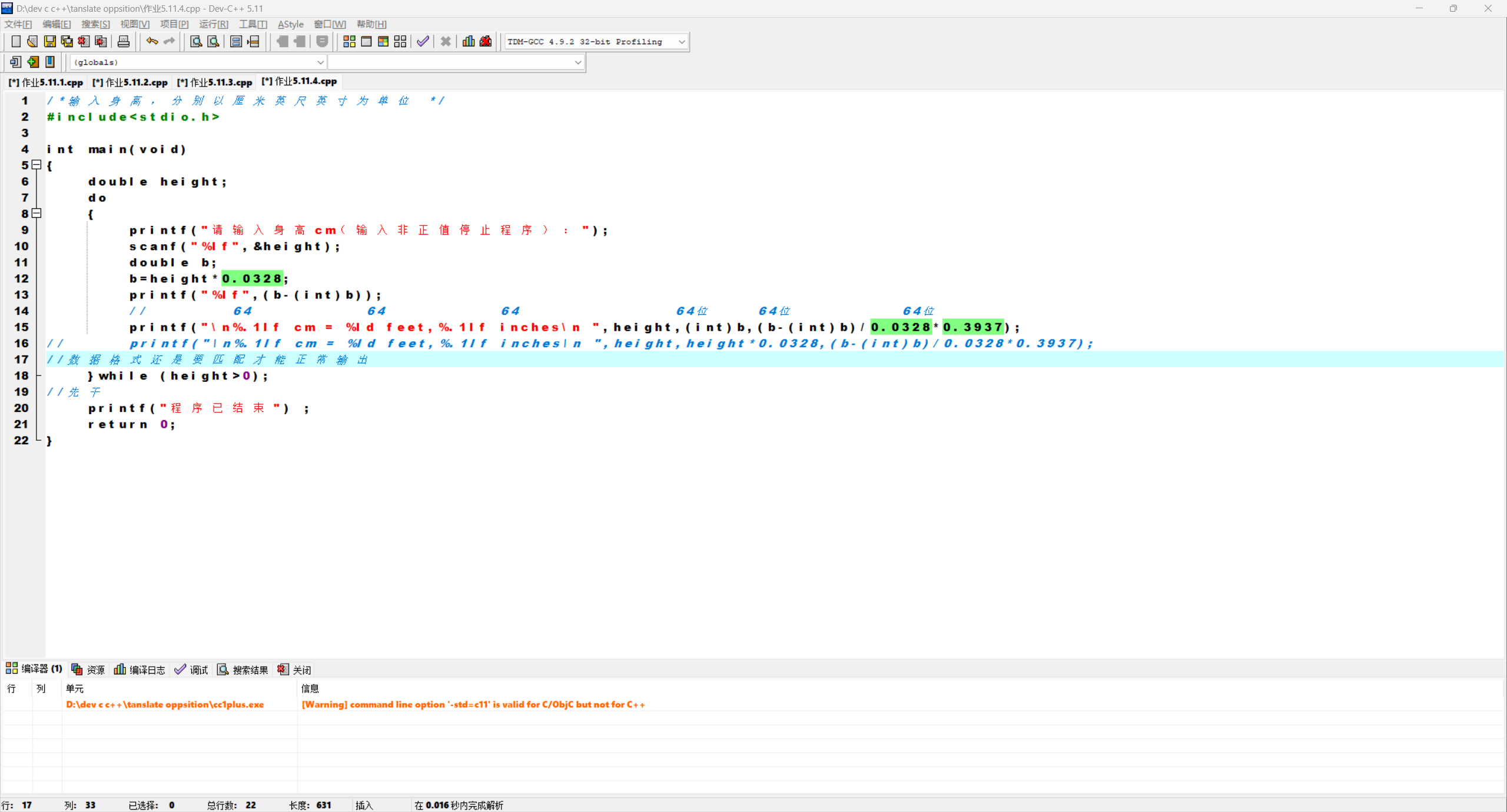Click the Debug checkmark icon in toolbar

423,41
